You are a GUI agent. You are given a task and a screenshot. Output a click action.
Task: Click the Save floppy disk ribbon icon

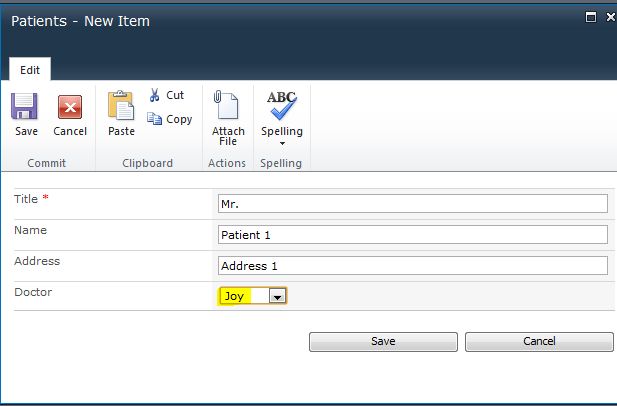pyautogui.click(x=25, y=107)
